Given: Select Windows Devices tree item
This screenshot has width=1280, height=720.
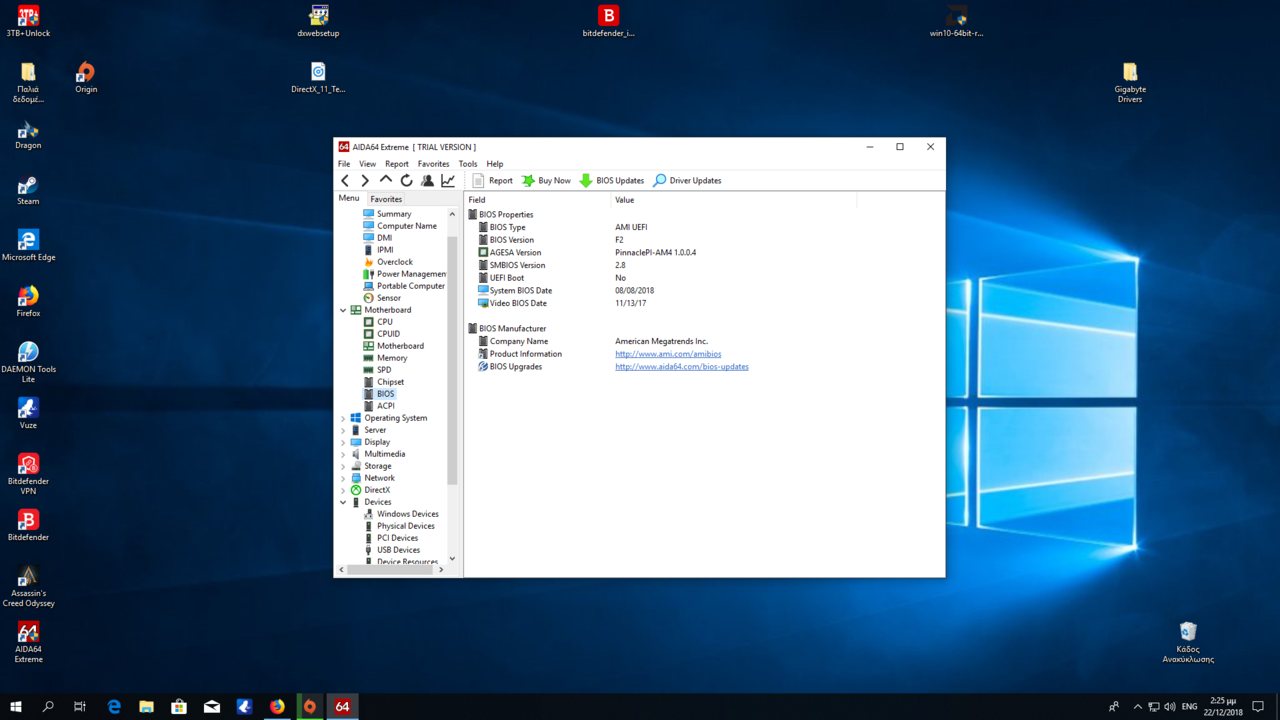Looking at the screenshot, I should [x=407, y=514].
